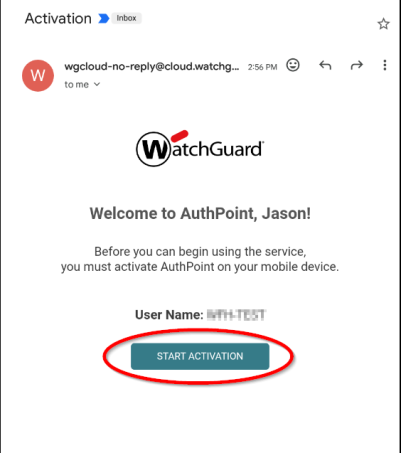
Task: Click the activation instructions paragraph
Action: point(200,259)
